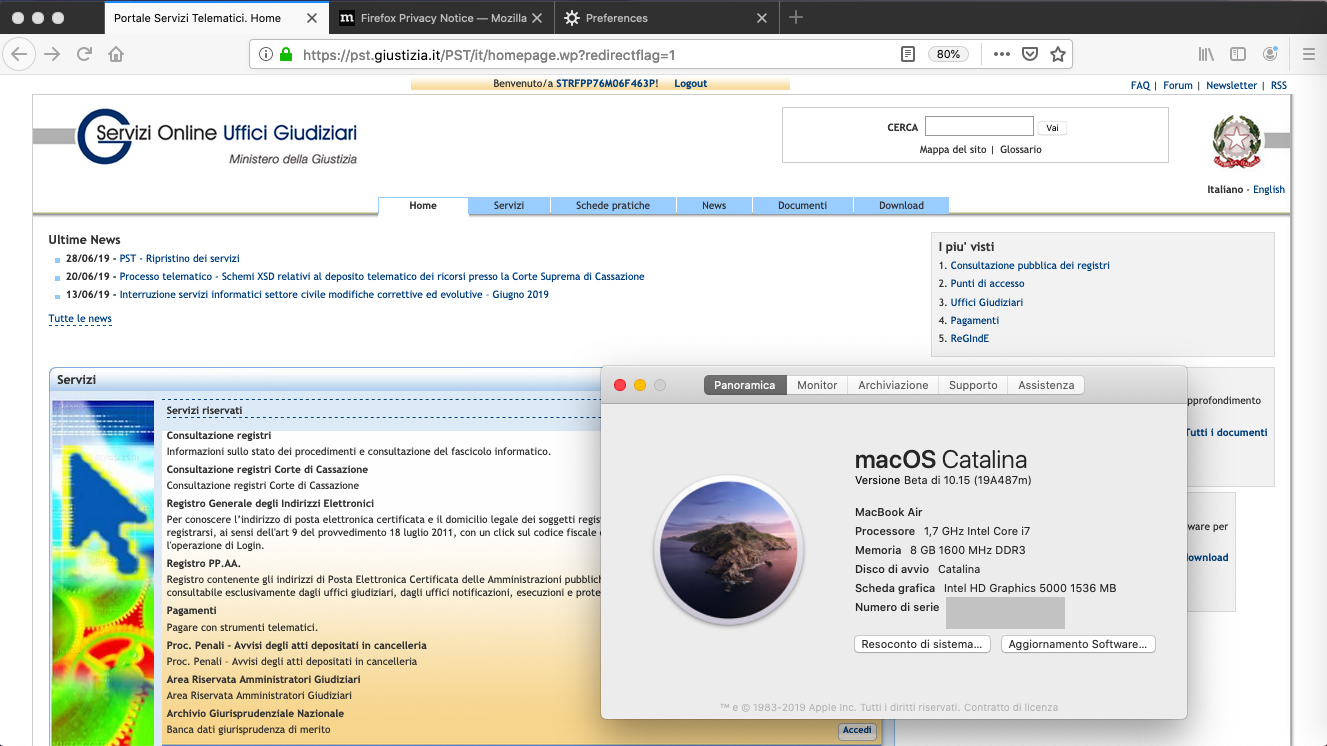The width and height of the screenshot is (1327, 746).
Task: Select Archiviazione tab in About This Mac
Action: (x=893, y=385)
